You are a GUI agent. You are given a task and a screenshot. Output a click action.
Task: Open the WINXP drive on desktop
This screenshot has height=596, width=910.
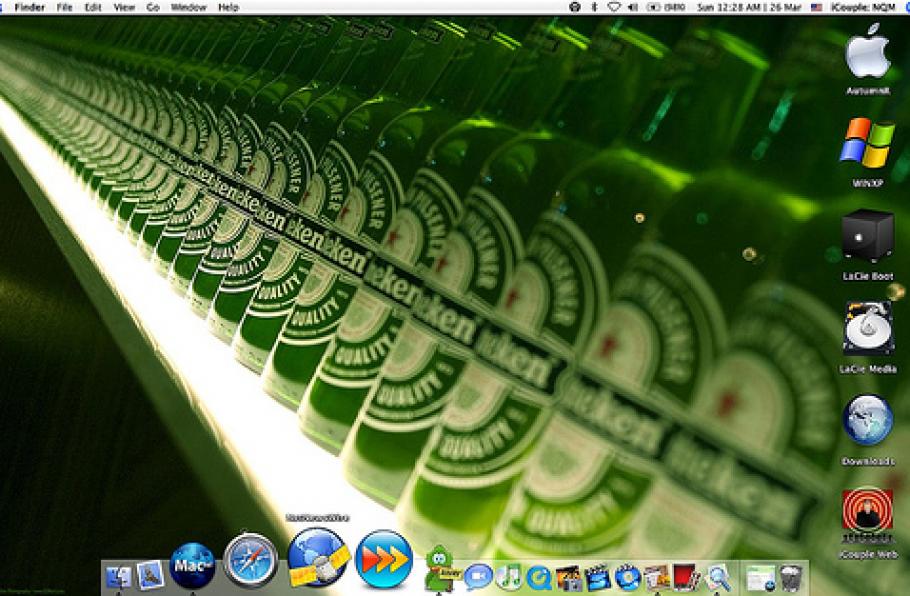(867, 143)
